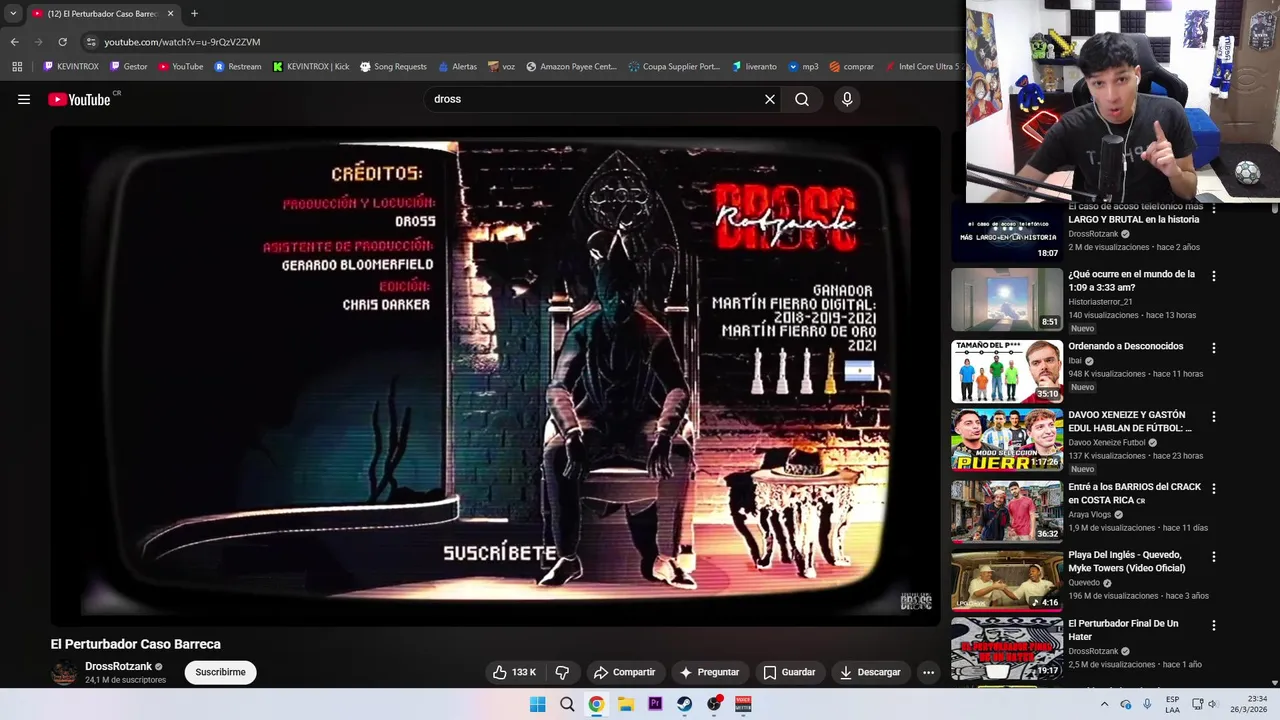Select the El Perturbador Caso Barreca tab
This screenshot has height=720, width=1280.
pos(103,14)
